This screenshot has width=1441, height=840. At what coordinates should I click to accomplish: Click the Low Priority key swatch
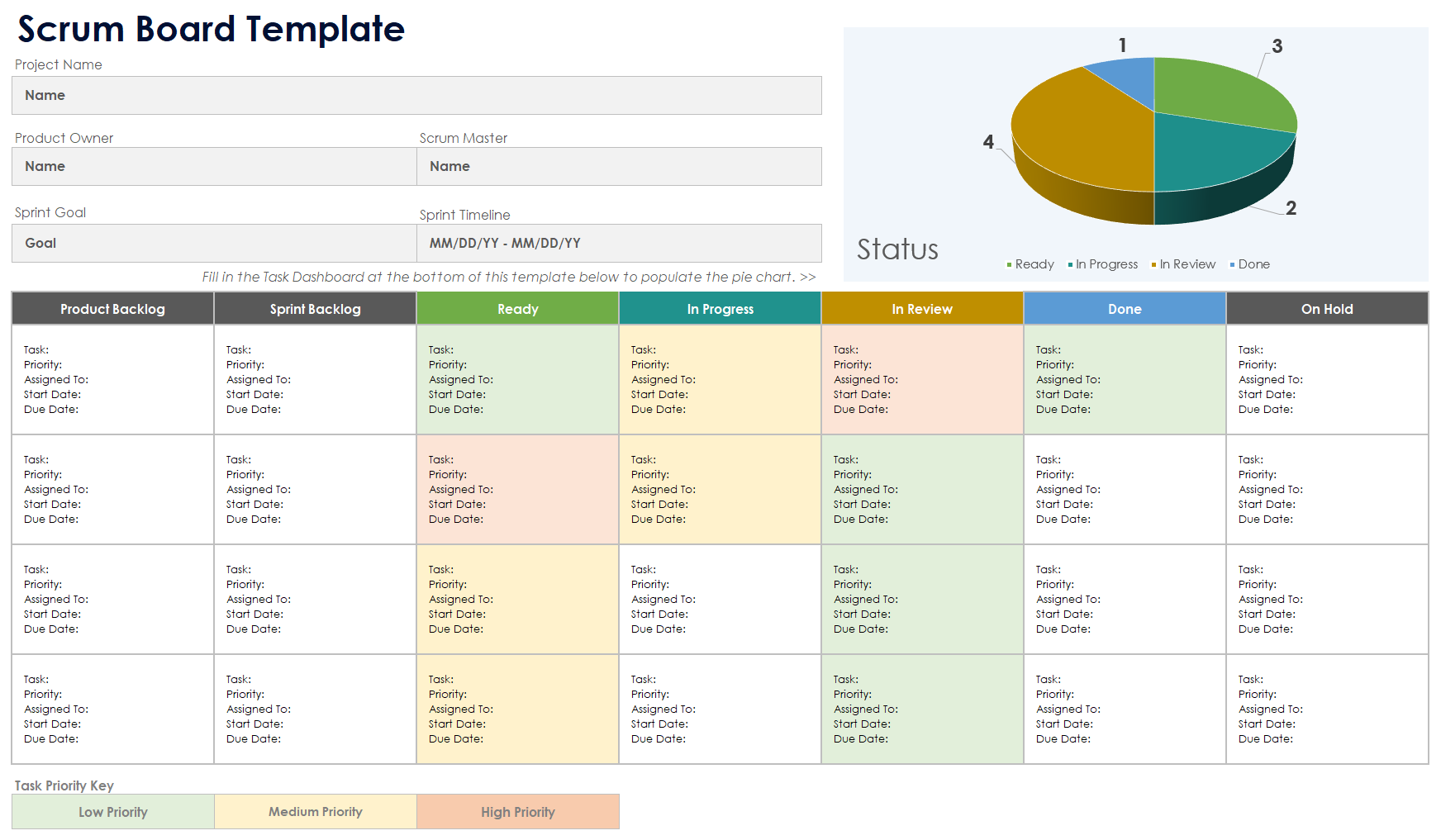click(x=112, y=812)
